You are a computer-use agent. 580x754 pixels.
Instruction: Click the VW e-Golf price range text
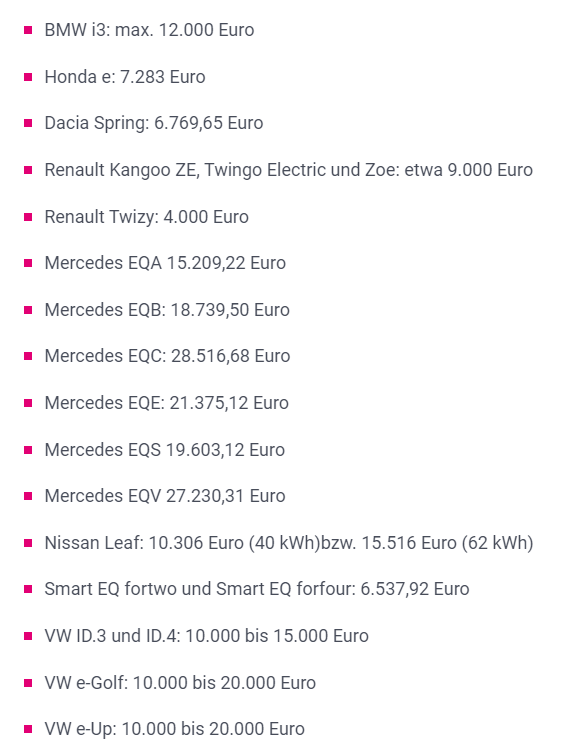pos(180,683)
